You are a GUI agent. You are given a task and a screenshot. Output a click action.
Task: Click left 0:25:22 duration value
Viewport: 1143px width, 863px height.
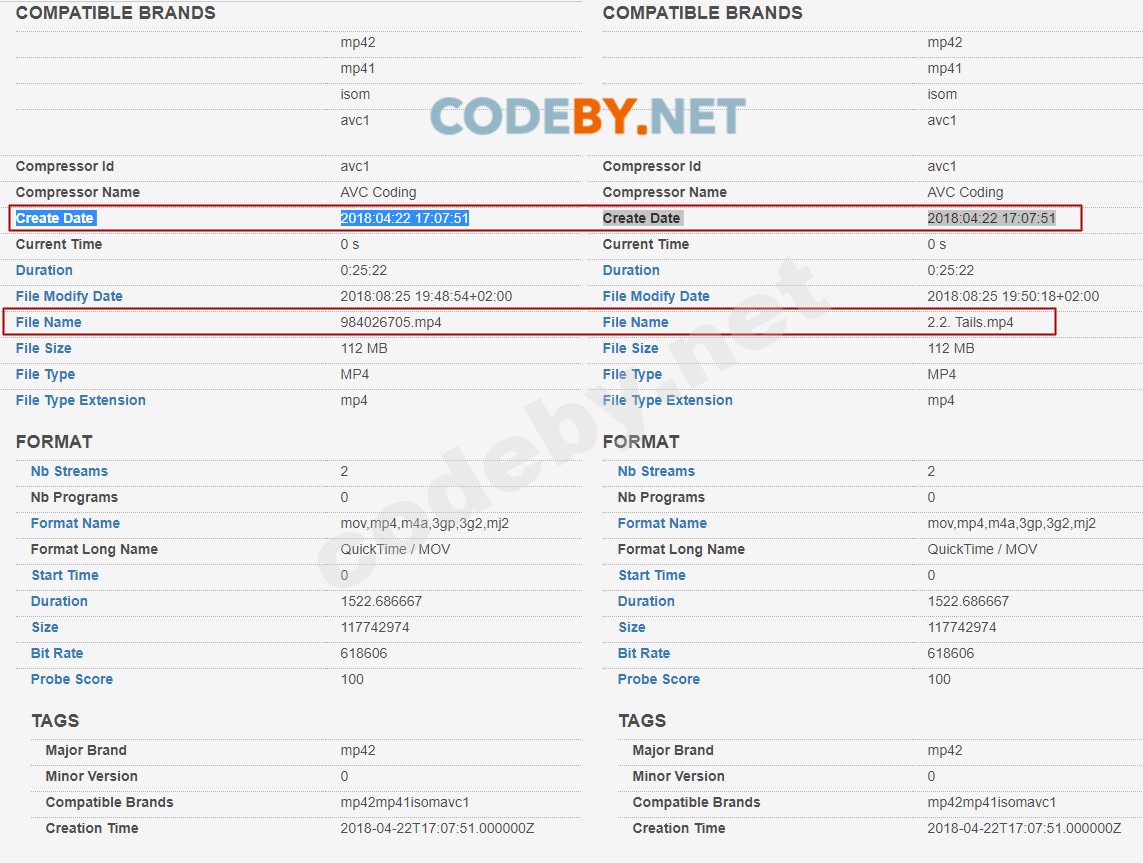click(x=364, y=270)
